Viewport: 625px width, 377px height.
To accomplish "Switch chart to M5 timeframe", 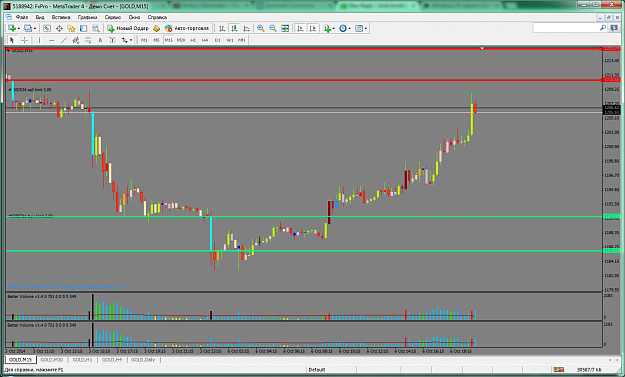I will click(156, 40).
